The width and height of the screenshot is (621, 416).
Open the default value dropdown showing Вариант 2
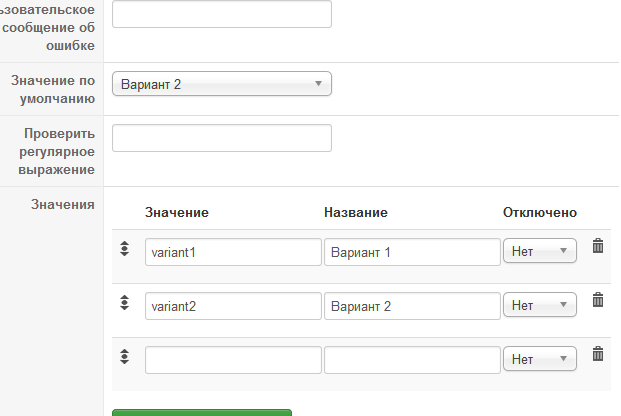tap(221, 85)
